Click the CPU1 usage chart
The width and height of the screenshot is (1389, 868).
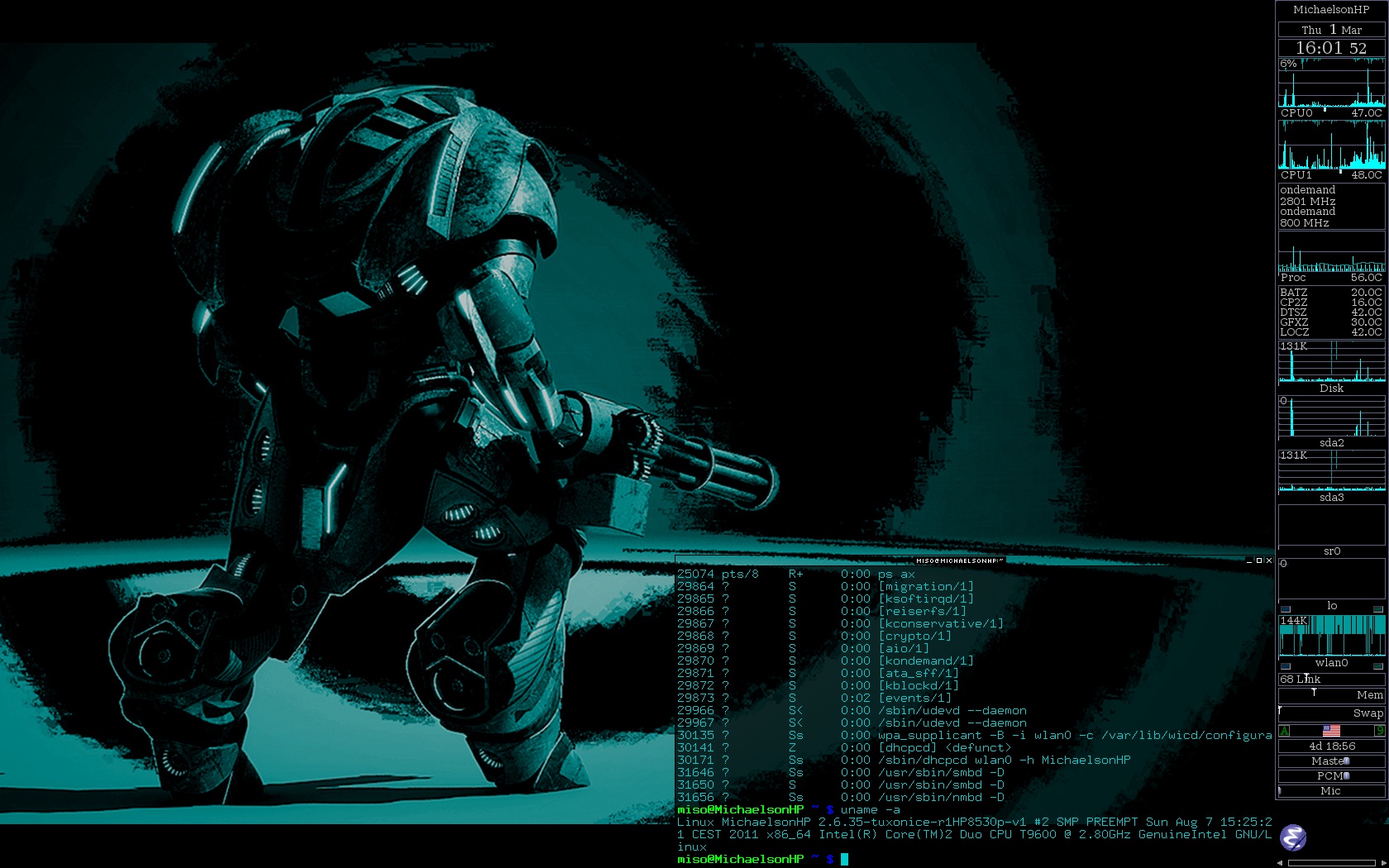click(x=1331, y=145)
